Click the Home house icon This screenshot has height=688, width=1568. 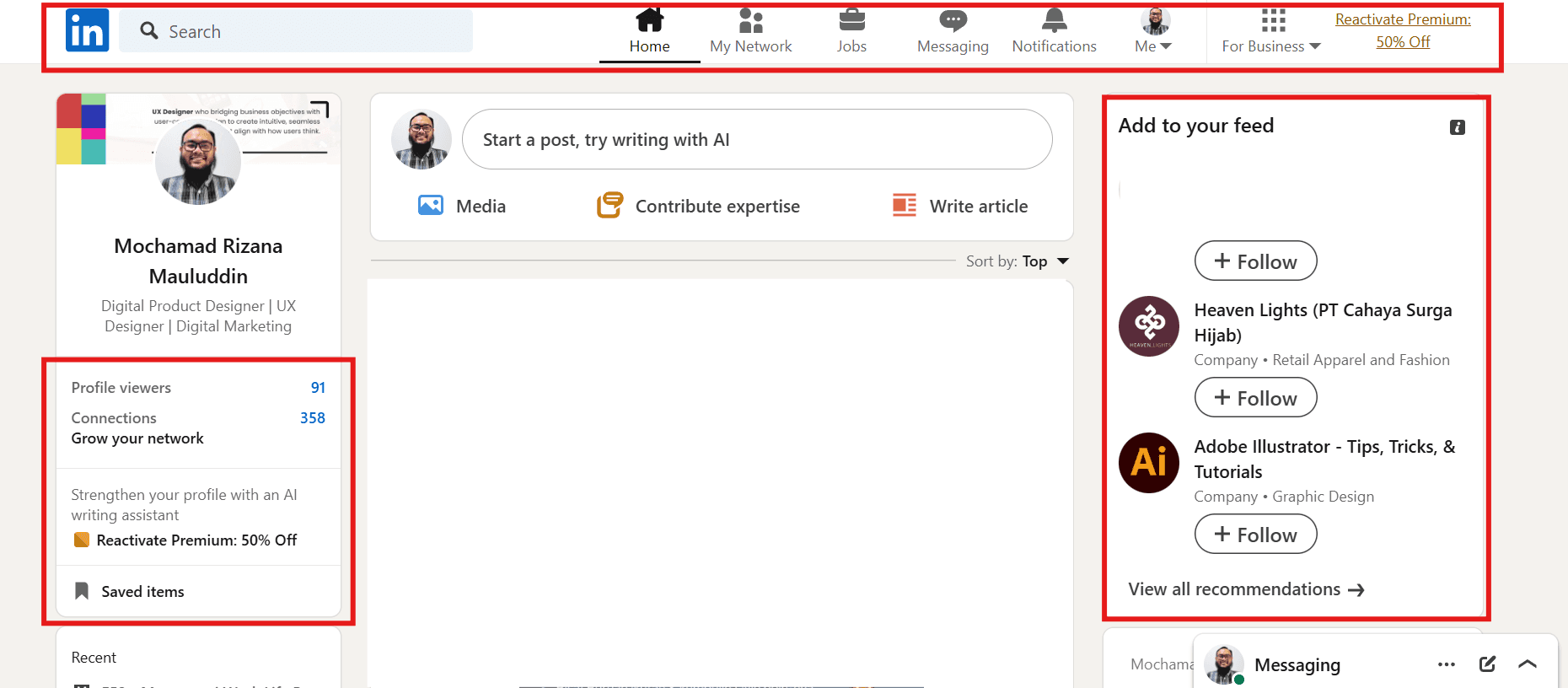pyautogui.click(x=649, y=20)
